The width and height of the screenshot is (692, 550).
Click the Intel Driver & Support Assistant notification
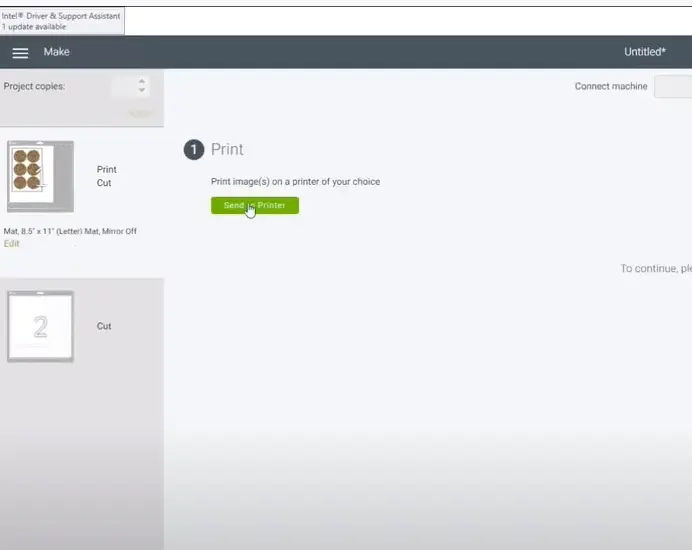pos(62,21)
